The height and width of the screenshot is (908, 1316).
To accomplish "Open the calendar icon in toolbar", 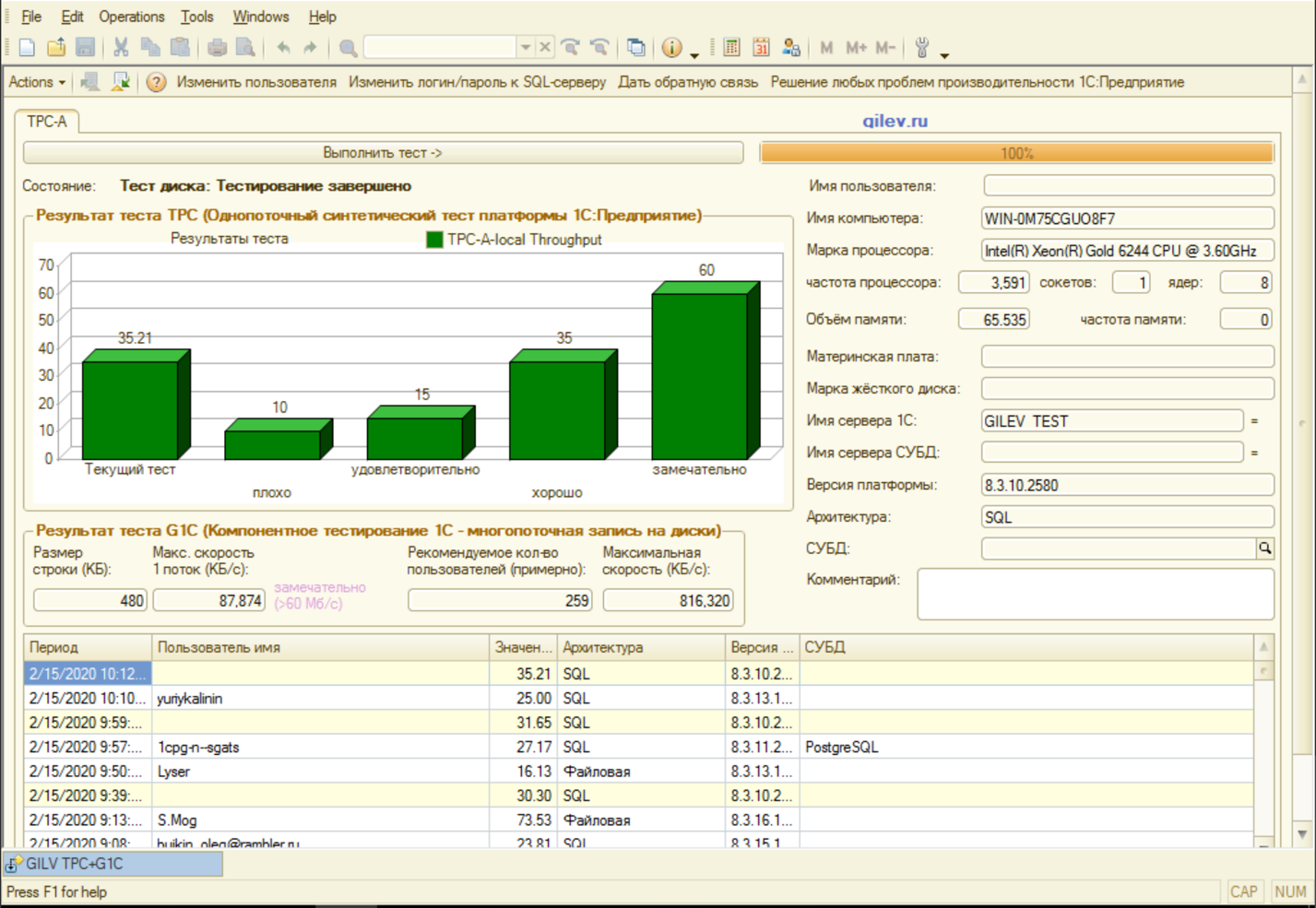I will click(761, 47).
